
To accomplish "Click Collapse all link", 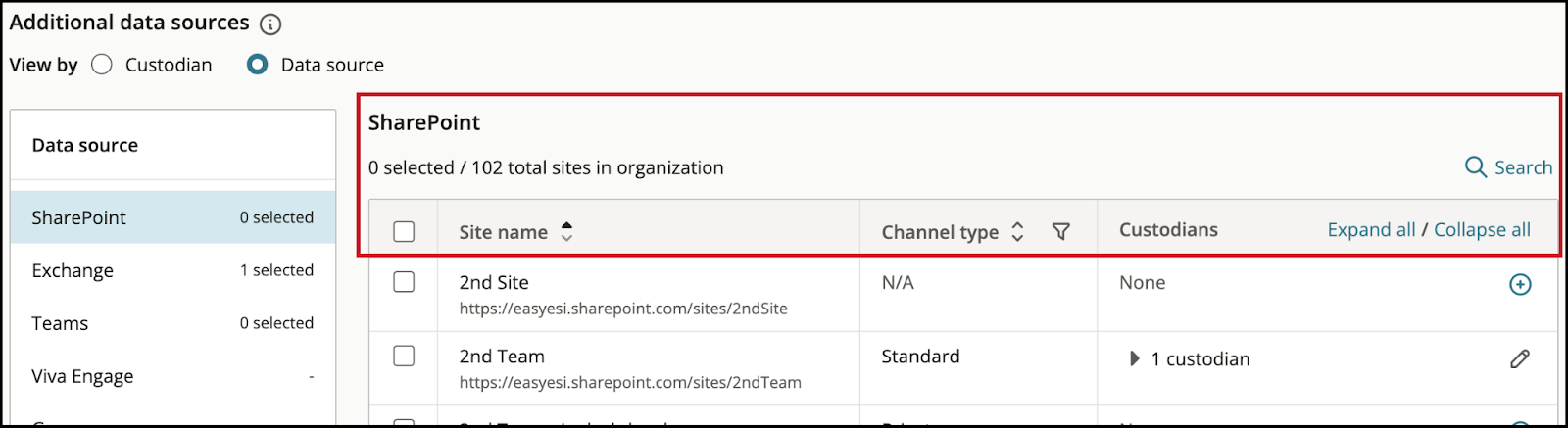I will coord(1482,229).
